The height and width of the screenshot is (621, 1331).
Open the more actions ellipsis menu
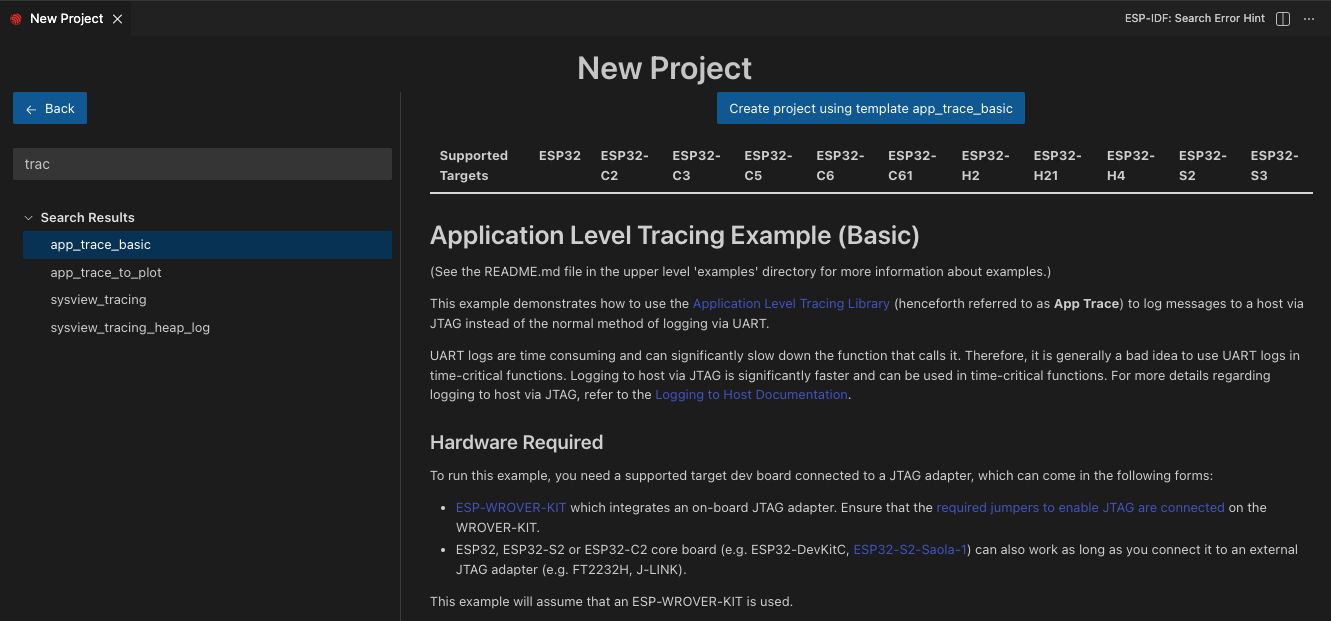point(1309,19)
